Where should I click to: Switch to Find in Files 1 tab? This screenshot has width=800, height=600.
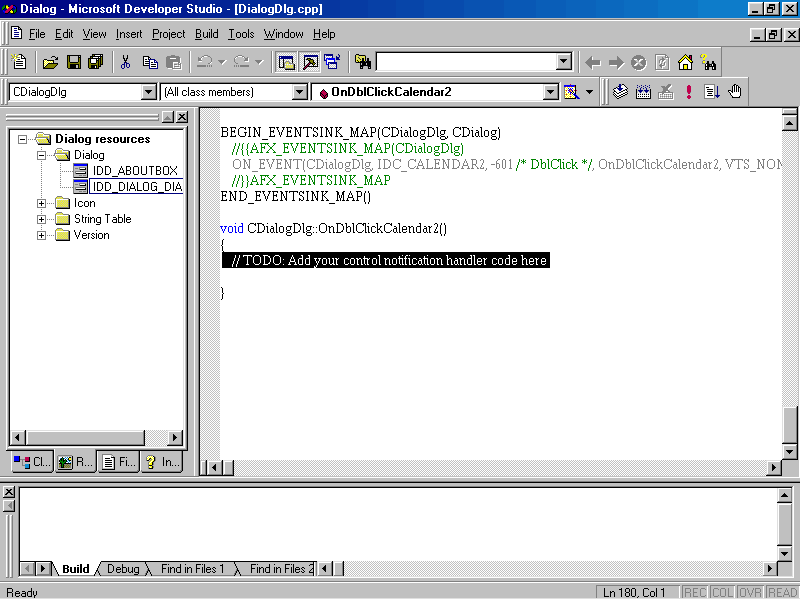(192, 569)
